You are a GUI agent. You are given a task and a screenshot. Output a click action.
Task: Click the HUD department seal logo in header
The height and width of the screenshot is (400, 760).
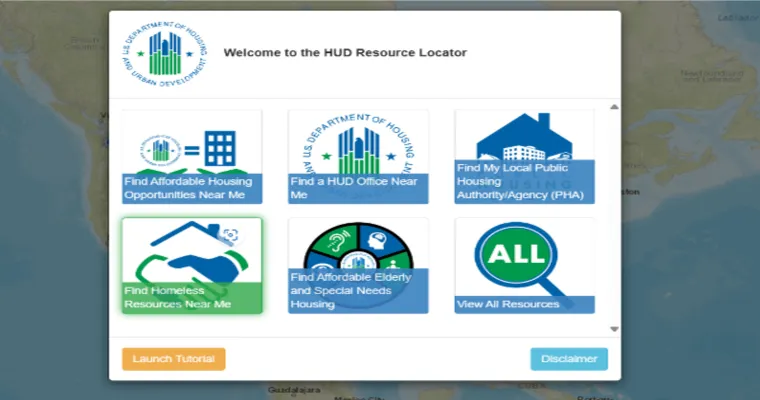[x=165, y=54]
